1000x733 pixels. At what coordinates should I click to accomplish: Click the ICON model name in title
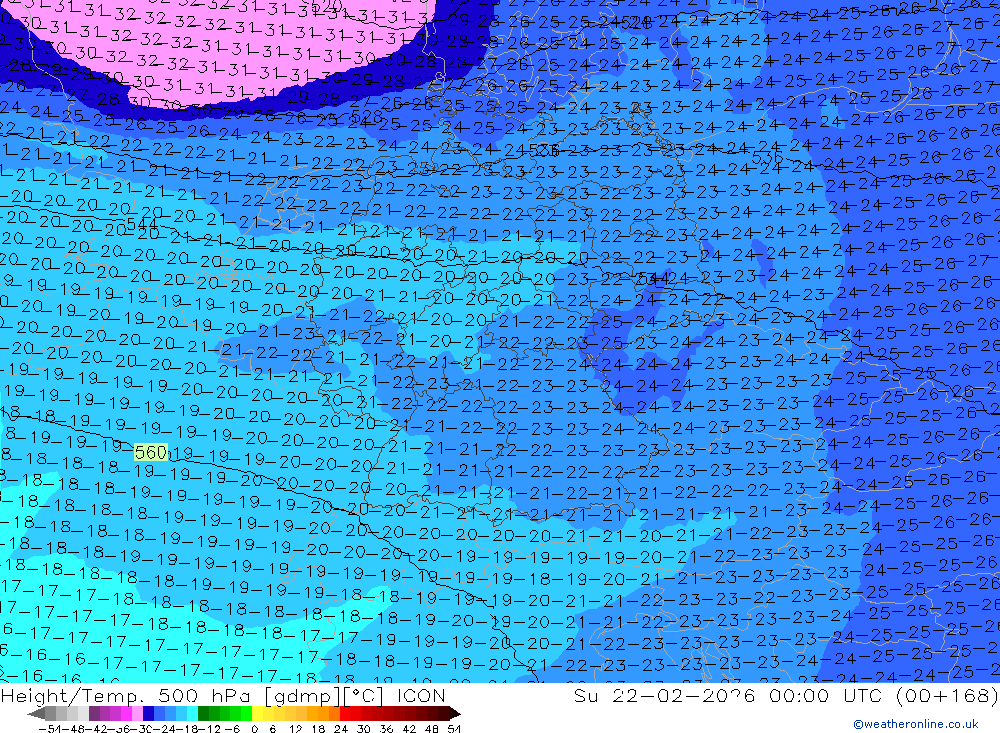421,695
